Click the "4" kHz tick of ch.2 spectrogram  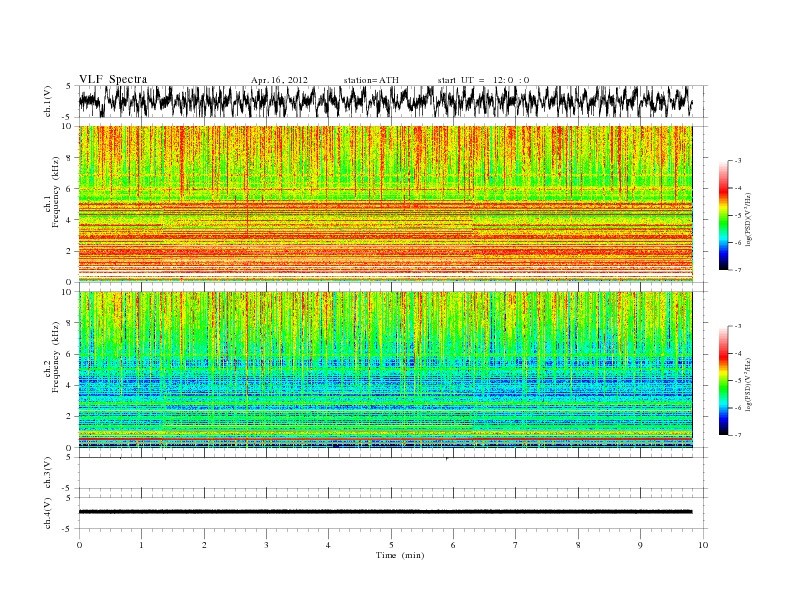tap(70, 385)
